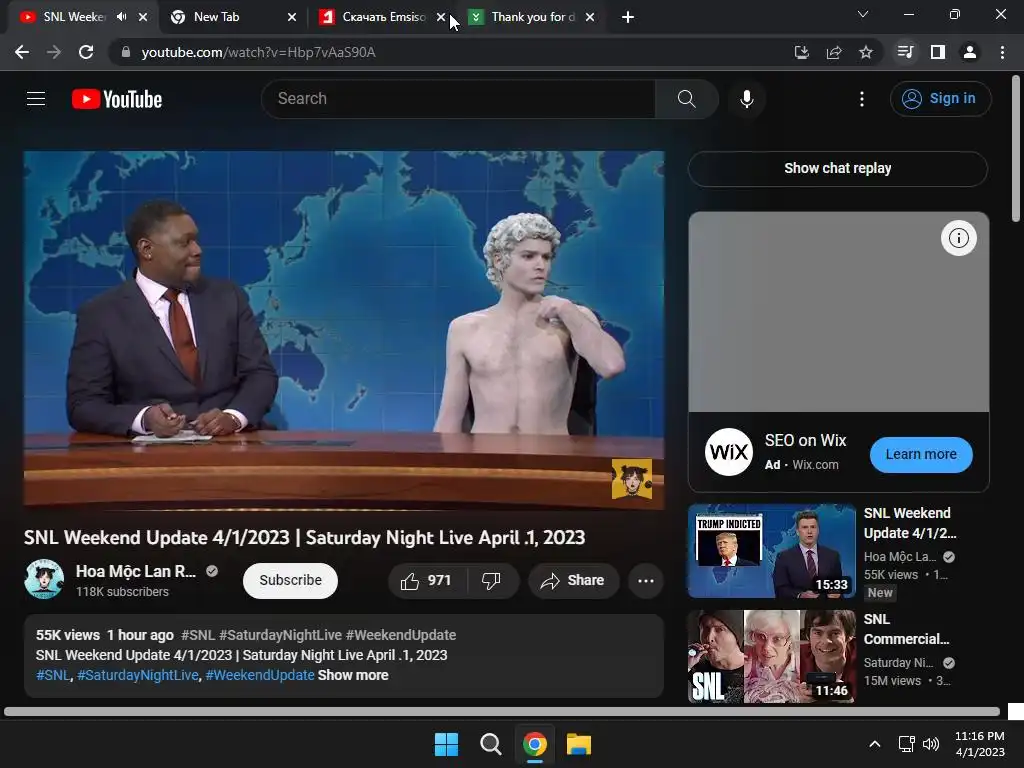Open YouTube settings three-dot menu
1024x768 pixels.
coord(862,99)
